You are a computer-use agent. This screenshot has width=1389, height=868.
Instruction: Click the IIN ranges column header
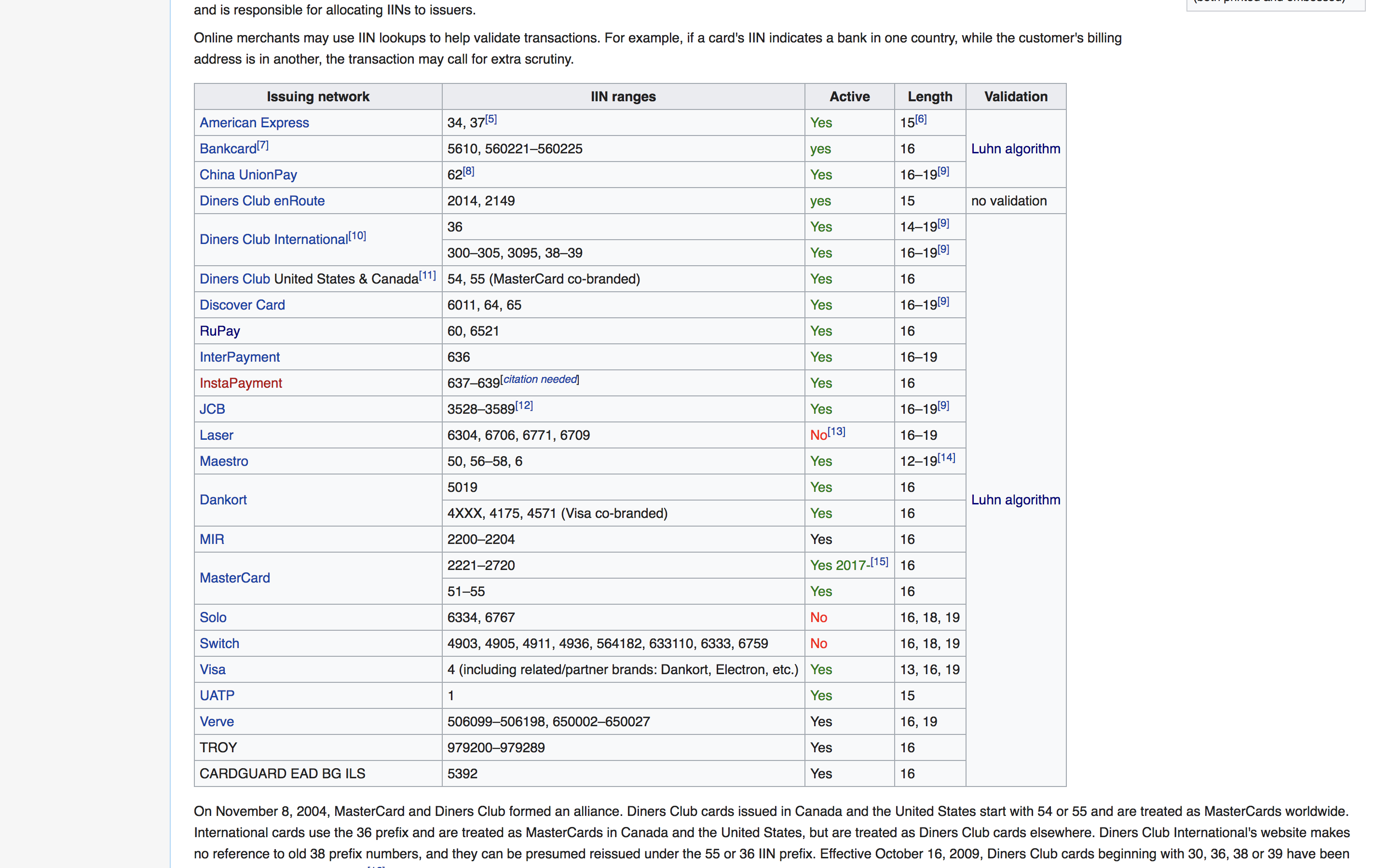[622, 96]
